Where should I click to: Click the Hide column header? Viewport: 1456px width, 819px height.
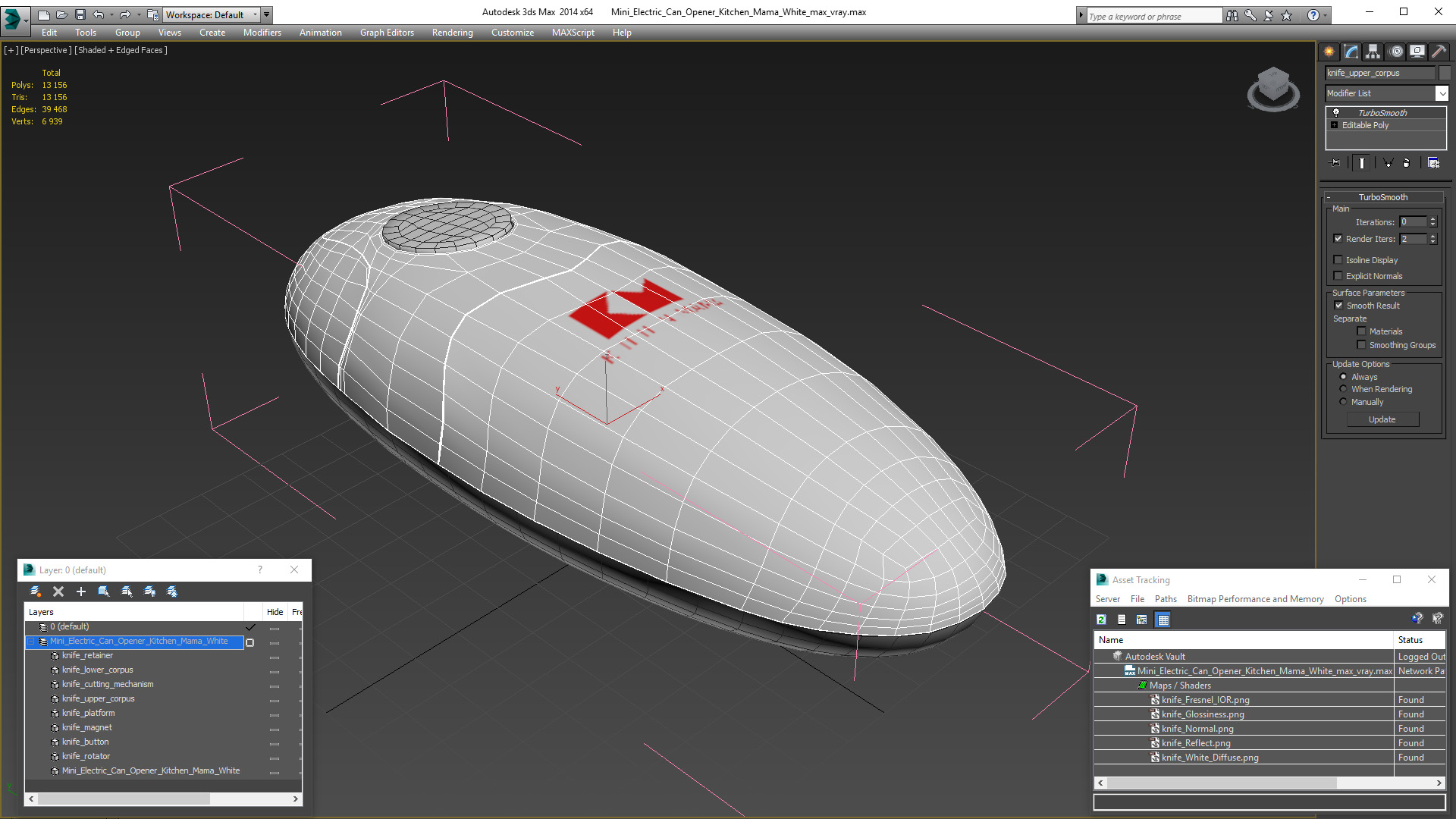(275, 612)
